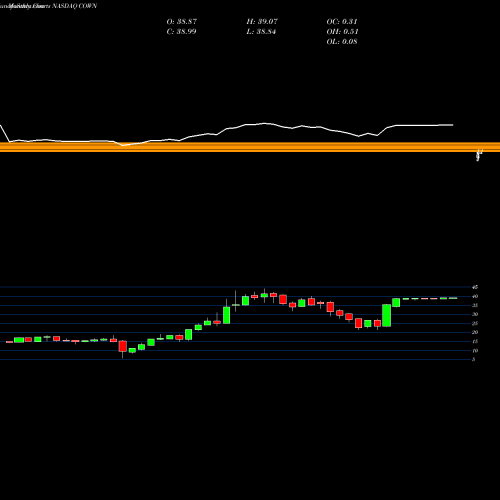Click the 35 price axis label
The width and height of the screenshot is (500, 500).
[x=475, y=305]
